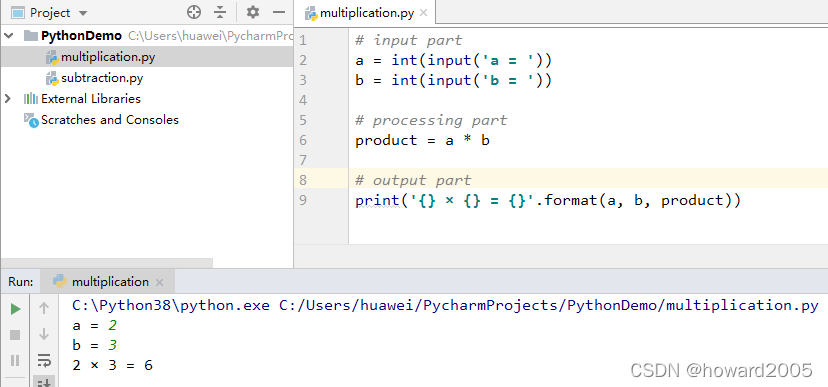Image resolution: width=828 pixels, height=387 pixels.
Task: Click the up stack trace arrow
Action: coord(44,308)
